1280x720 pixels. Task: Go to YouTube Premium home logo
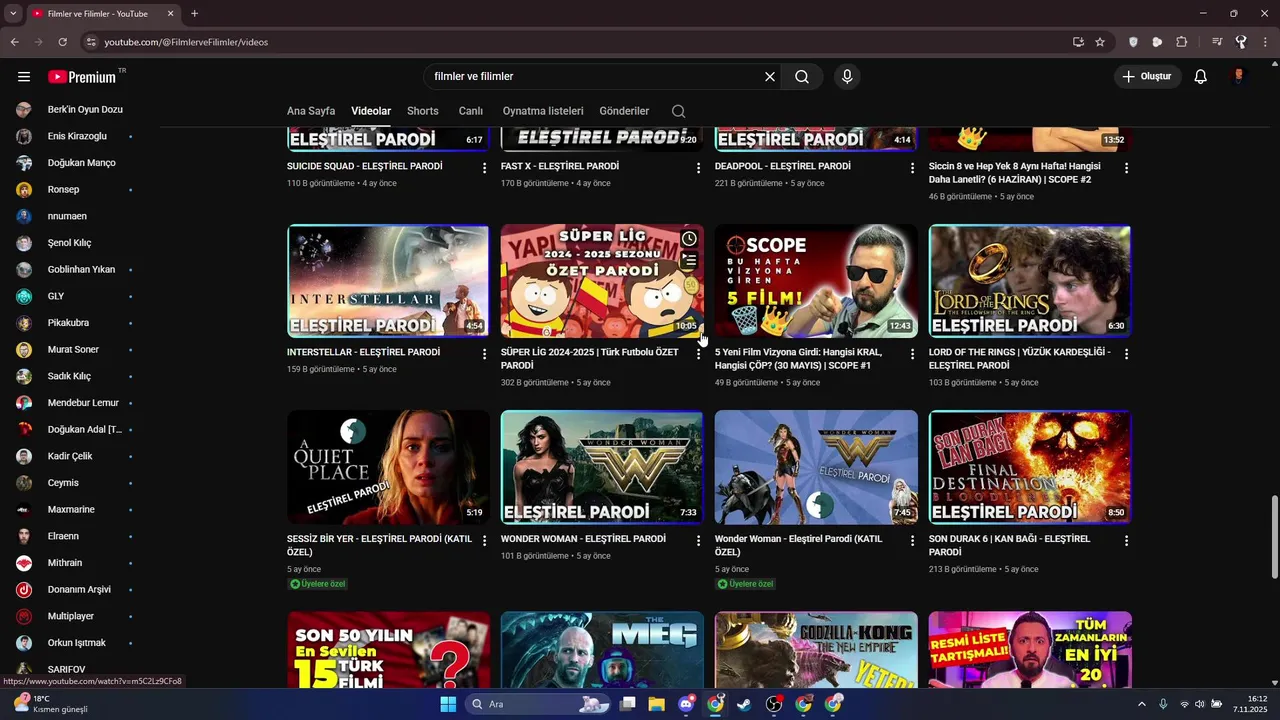82,77
